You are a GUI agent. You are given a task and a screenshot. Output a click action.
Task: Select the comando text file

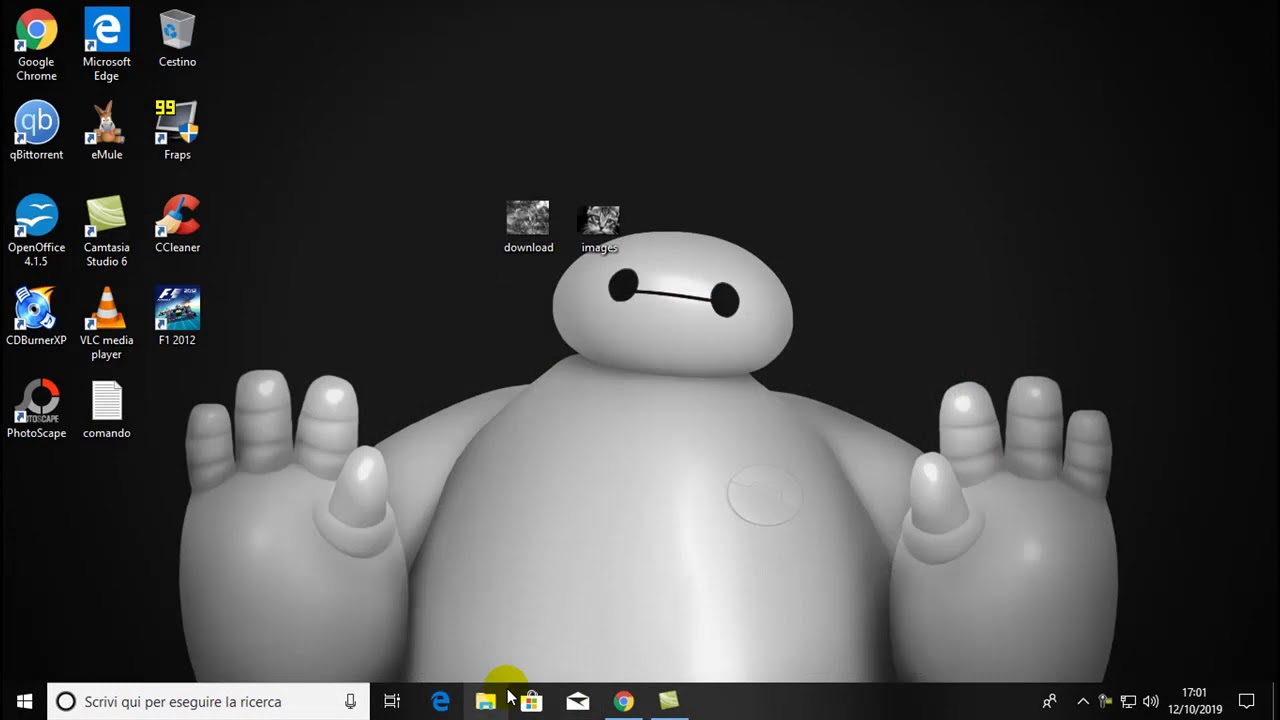(x=106, y=409)
